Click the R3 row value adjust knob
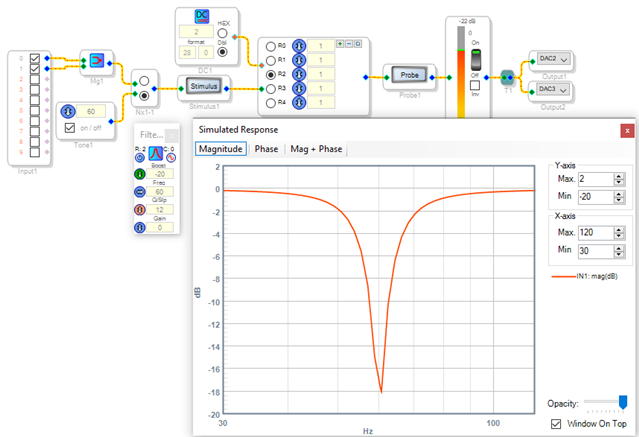Screen dimensions: 639x437 [299, 88]
